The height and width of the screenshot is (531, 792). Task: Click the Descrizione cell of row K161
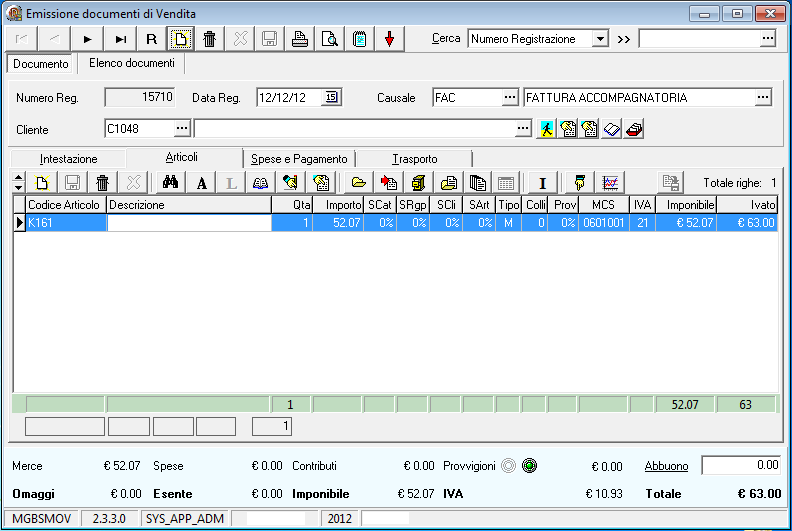tap(189, 223)
